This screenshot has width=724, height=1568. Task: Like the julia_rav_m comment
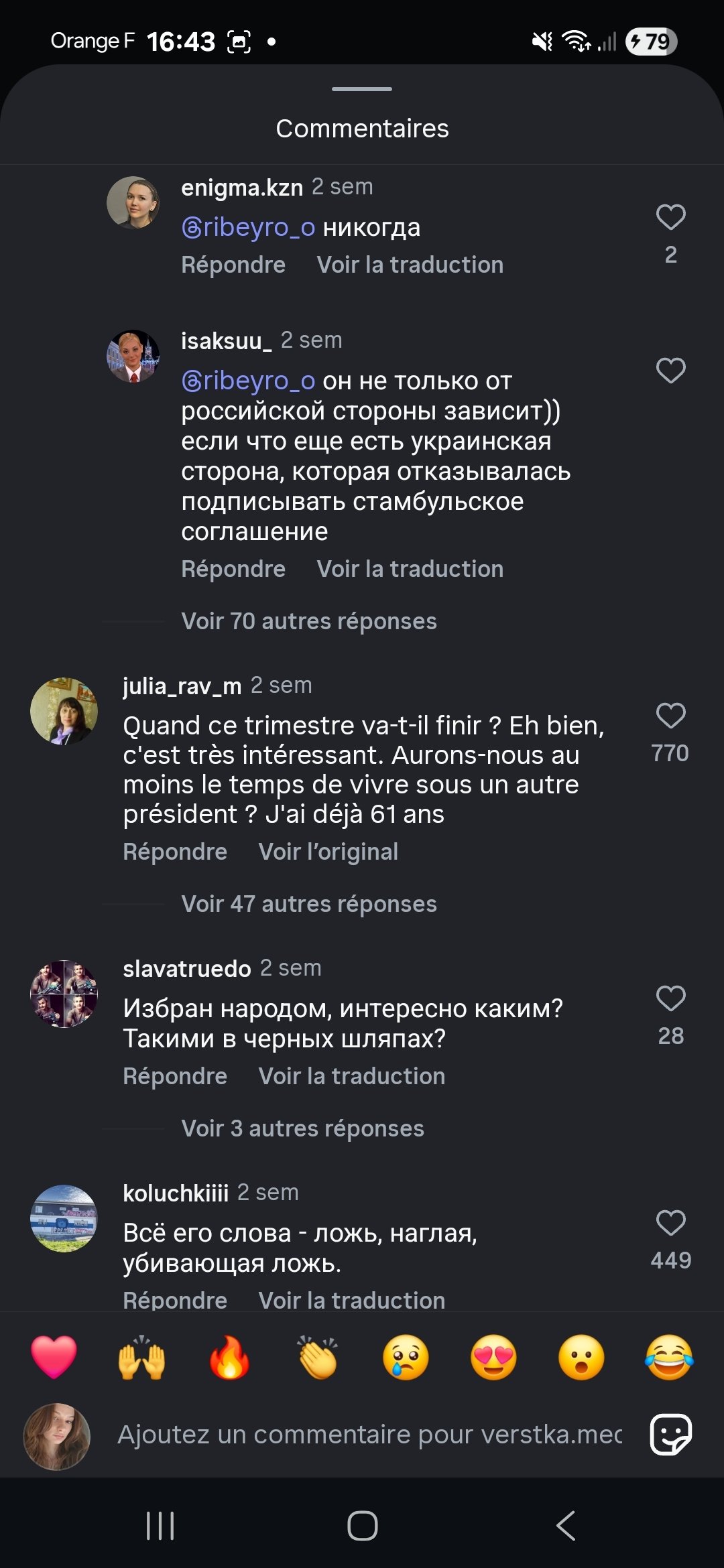click(x=670, y=716)
